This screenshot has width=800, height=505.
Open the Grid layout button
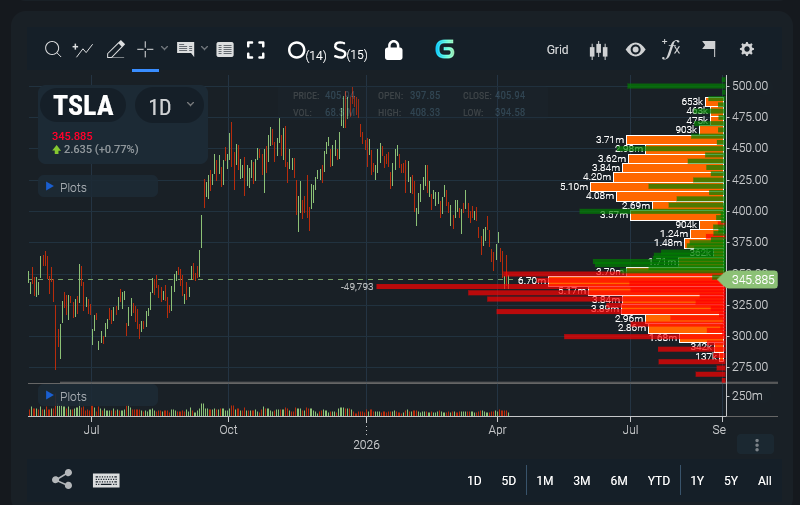(x=557, y=49)
